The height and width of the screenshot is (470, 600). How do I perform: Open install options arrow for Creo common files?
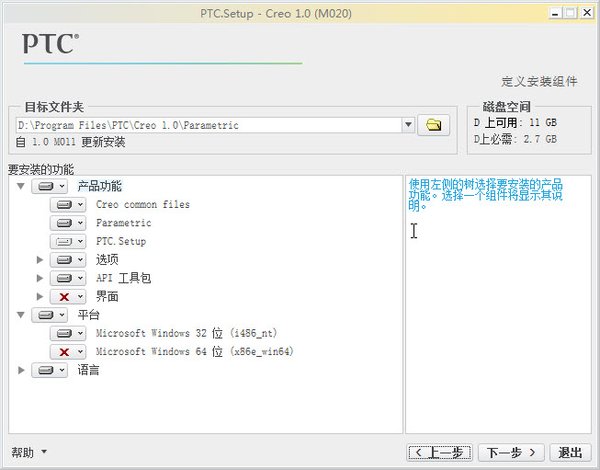[80, 205]
